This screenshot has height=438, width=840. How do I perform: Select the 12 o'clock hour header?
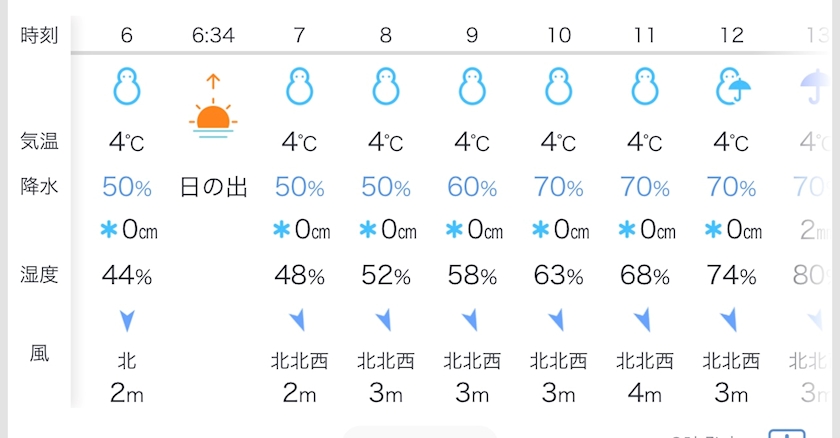[x=732, y=36]
